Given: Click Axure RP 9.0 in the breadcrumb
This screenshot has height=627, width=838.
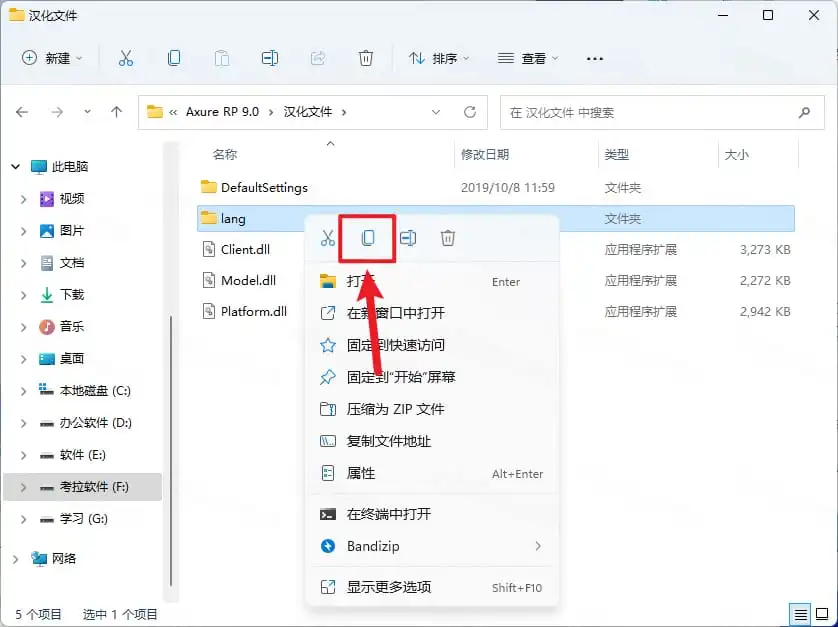Looking at the screenshot, I should (222, 112).
